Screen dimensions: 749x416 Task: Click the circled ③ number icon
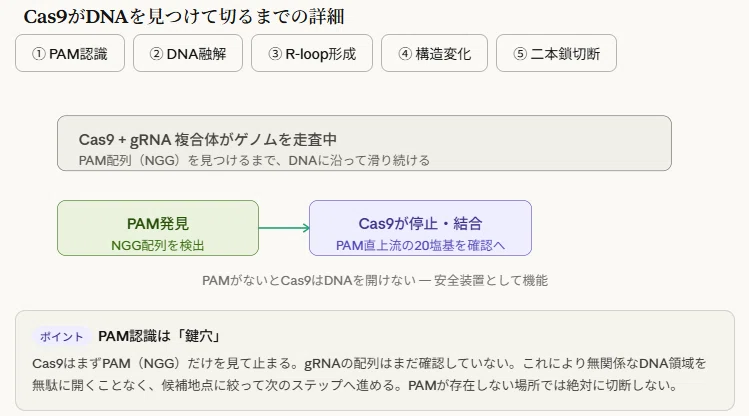[275, 53]
